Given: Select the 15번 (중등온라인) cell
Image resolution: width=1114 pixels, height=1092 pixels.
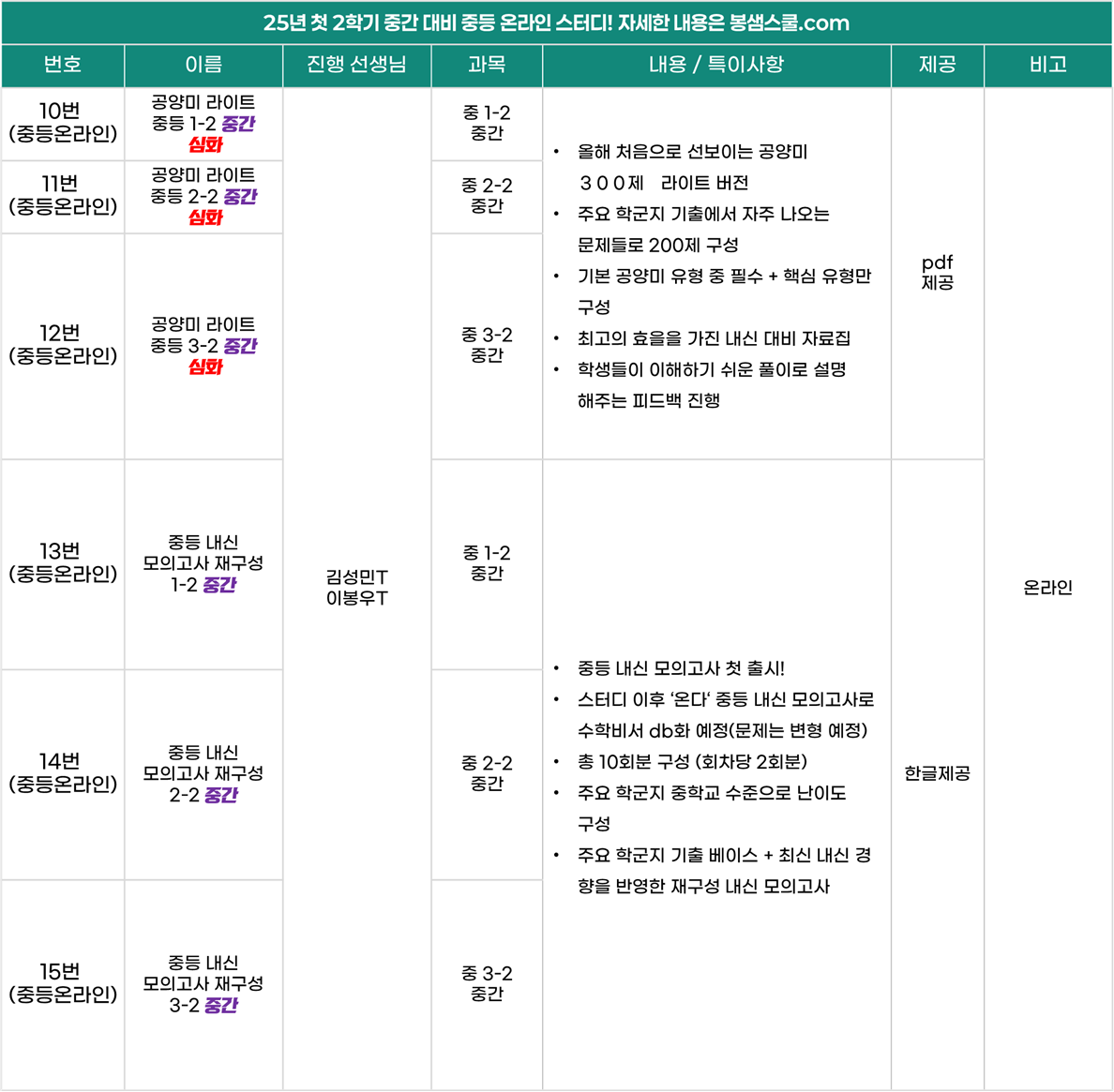Looking at the screenshot, I should [63, 984].
